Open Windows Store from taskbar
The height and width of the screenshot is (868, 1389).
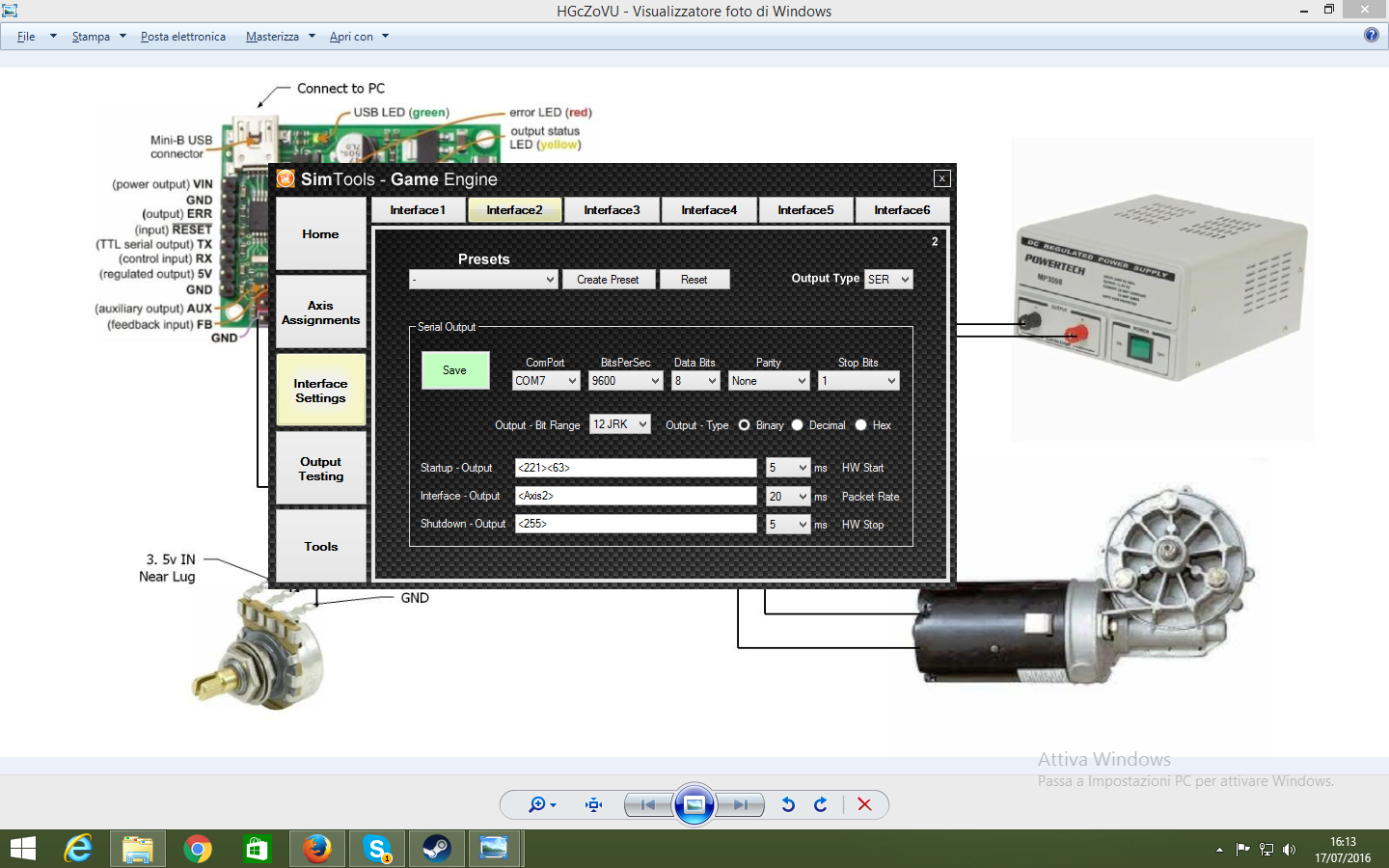pos(257,849)
